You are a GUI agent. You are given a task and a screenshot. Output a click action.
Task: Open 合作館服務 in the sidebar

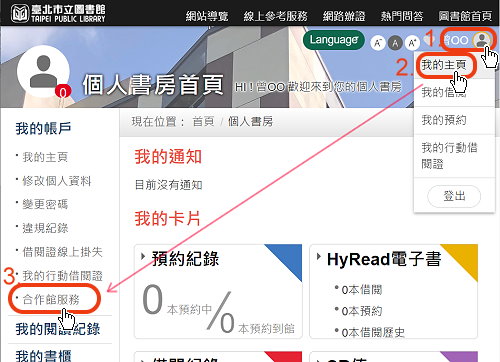pyautogui.click(x=51, y=299)
